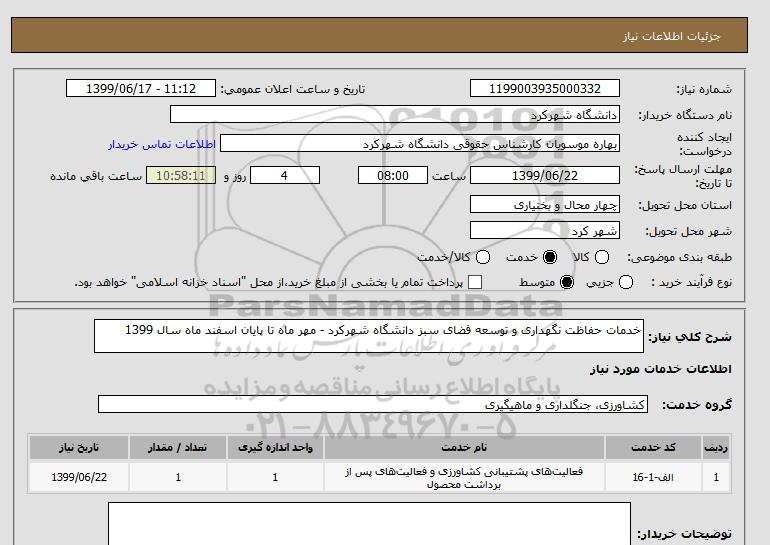Click the اطلاعات خدمات مورد نیاز section heading
The image size is (770, 545).
point(660,369)
